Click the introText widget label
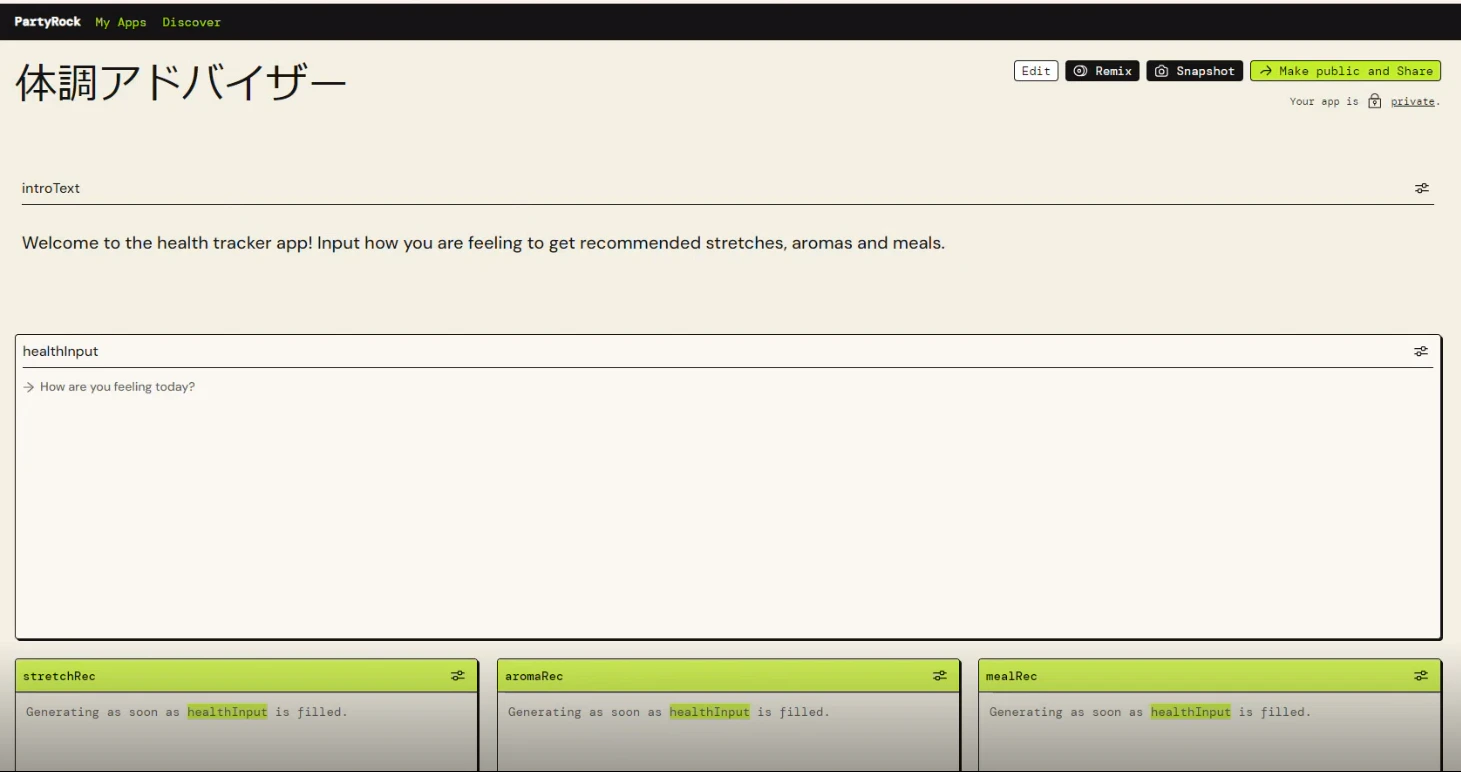This screenshot has width=1461, height=772. [x=51, y=188]
